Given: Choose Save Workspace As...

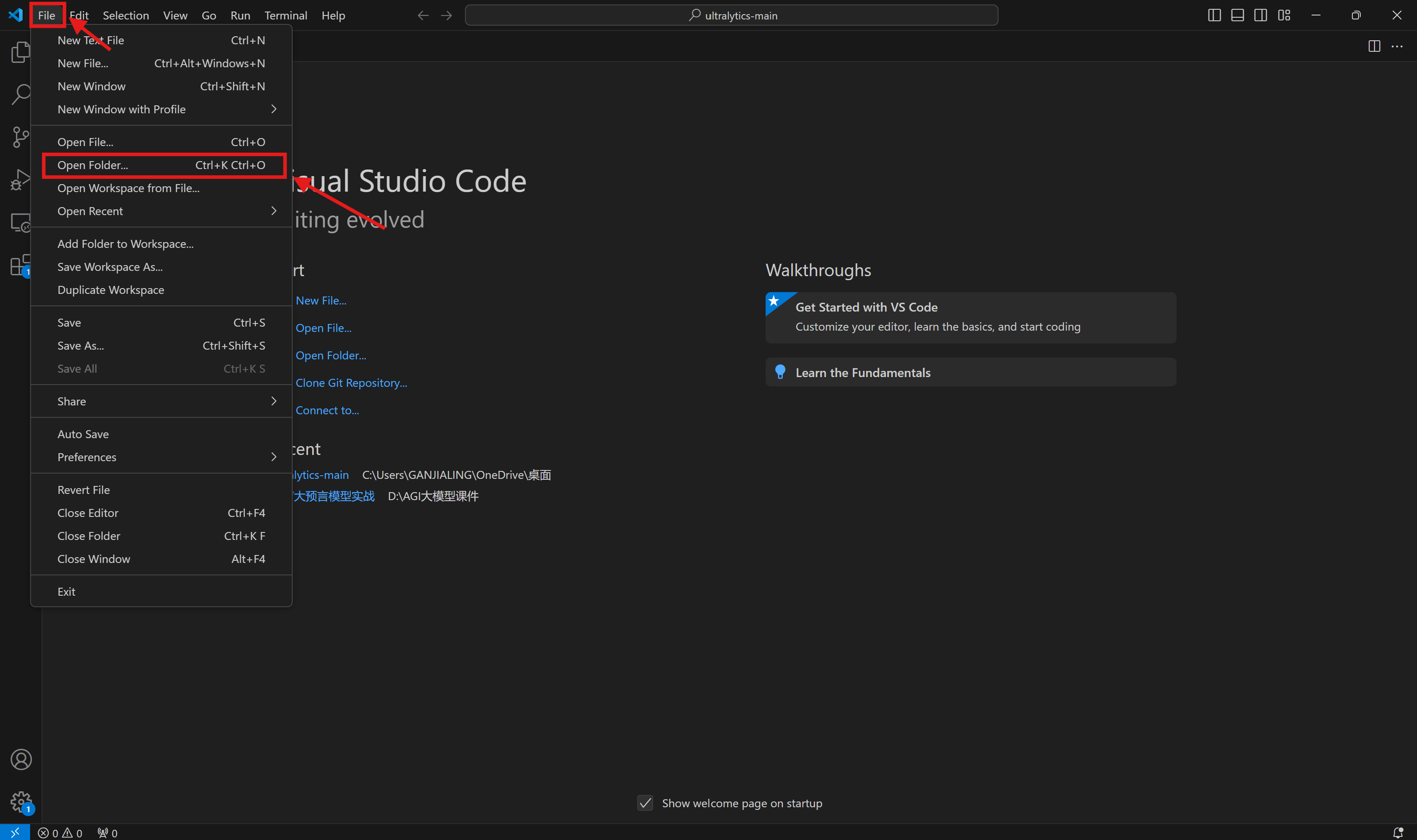Looking at the screenshot, I should tap(162, 266).
